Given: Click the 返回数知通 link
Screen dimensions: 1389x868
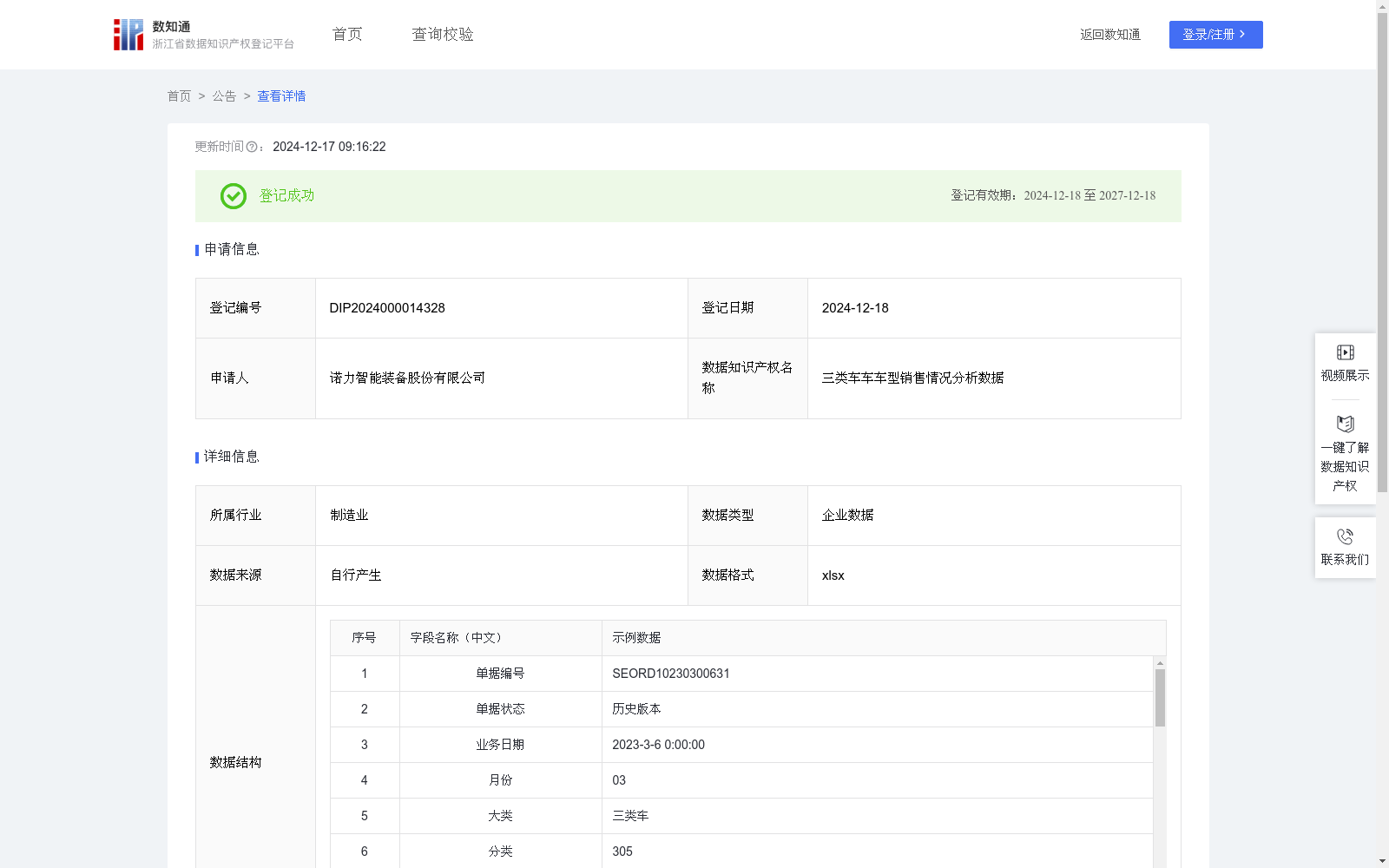Looking at the screenshot, I should pos(1110,35).
